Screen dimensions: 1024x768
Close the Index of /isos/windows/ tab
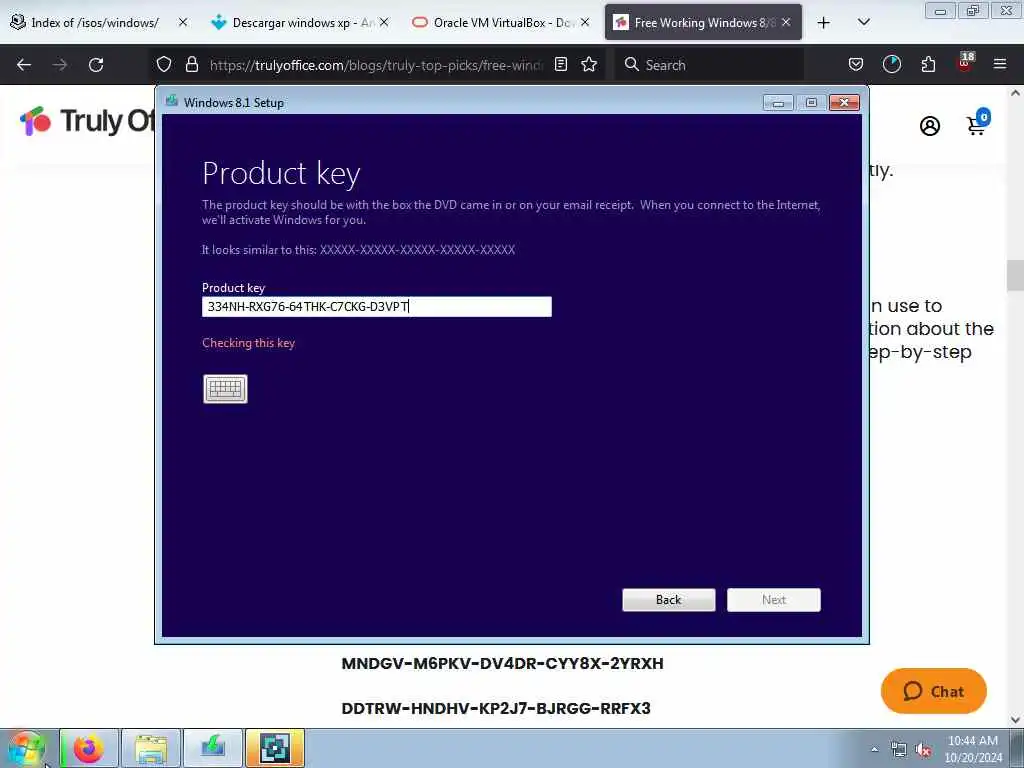[x=183, y=22]
